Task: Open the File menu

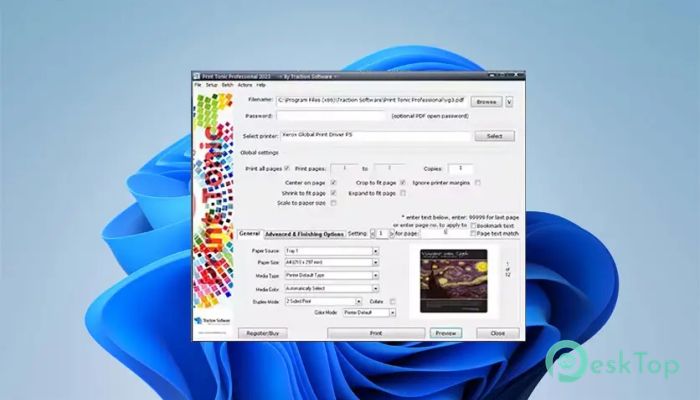Action: pyautogui.click(x=198, y=85)
